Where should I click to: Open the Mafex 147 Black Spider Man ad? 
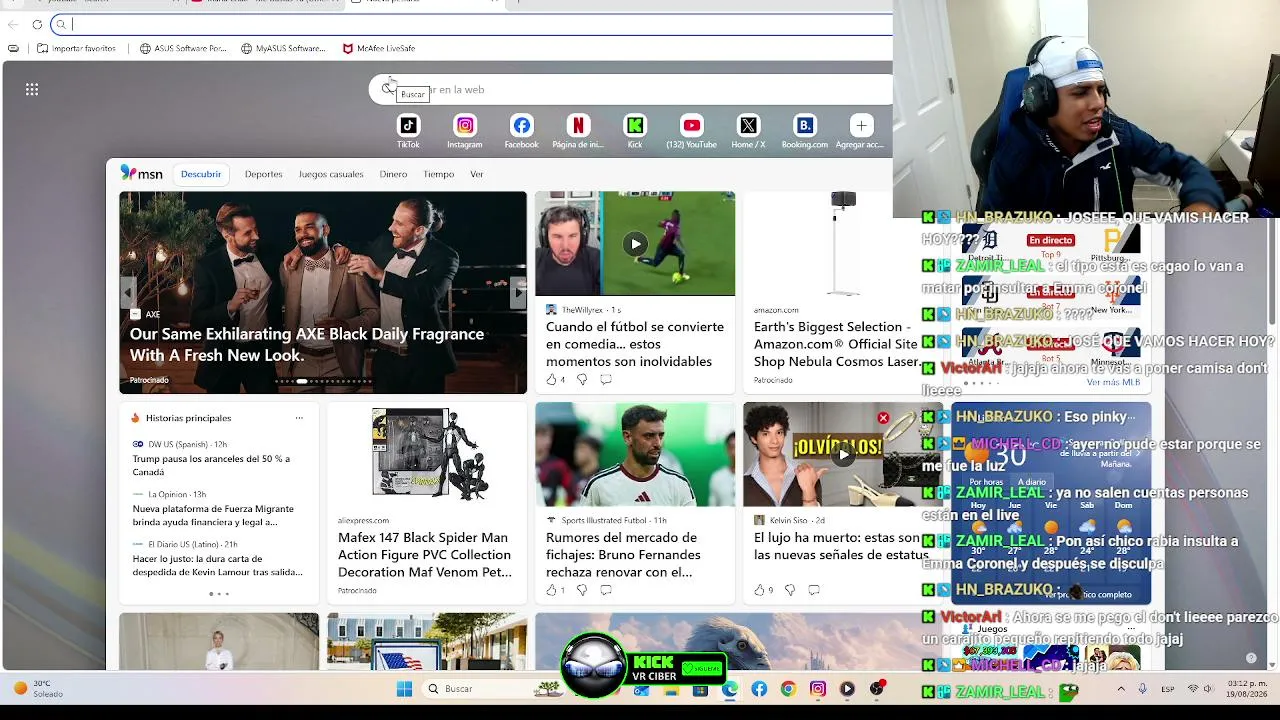pyautogui.click(x=425, y=555)
